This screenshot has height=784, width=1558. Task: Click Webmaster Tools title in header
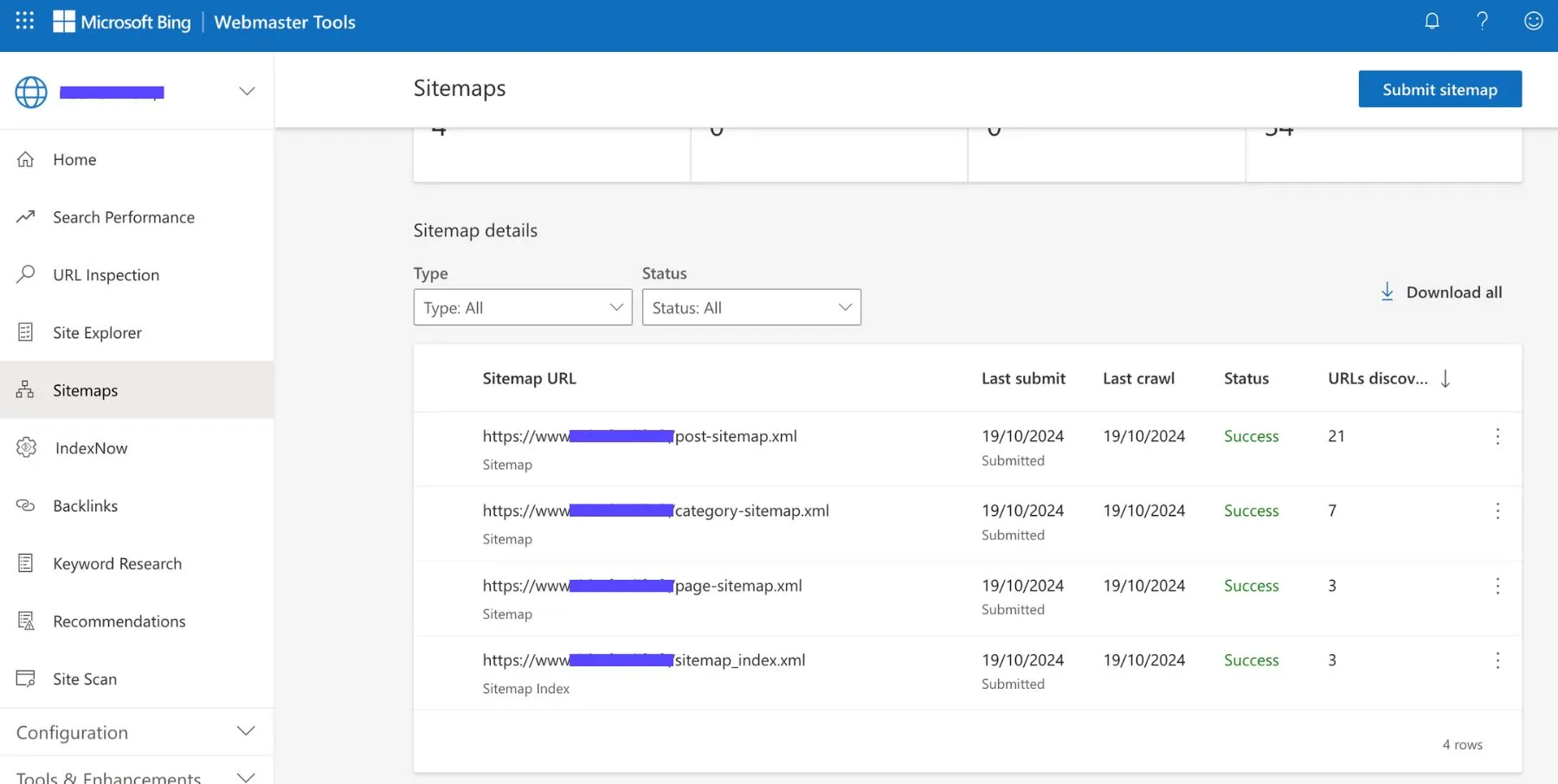[285, 22]
